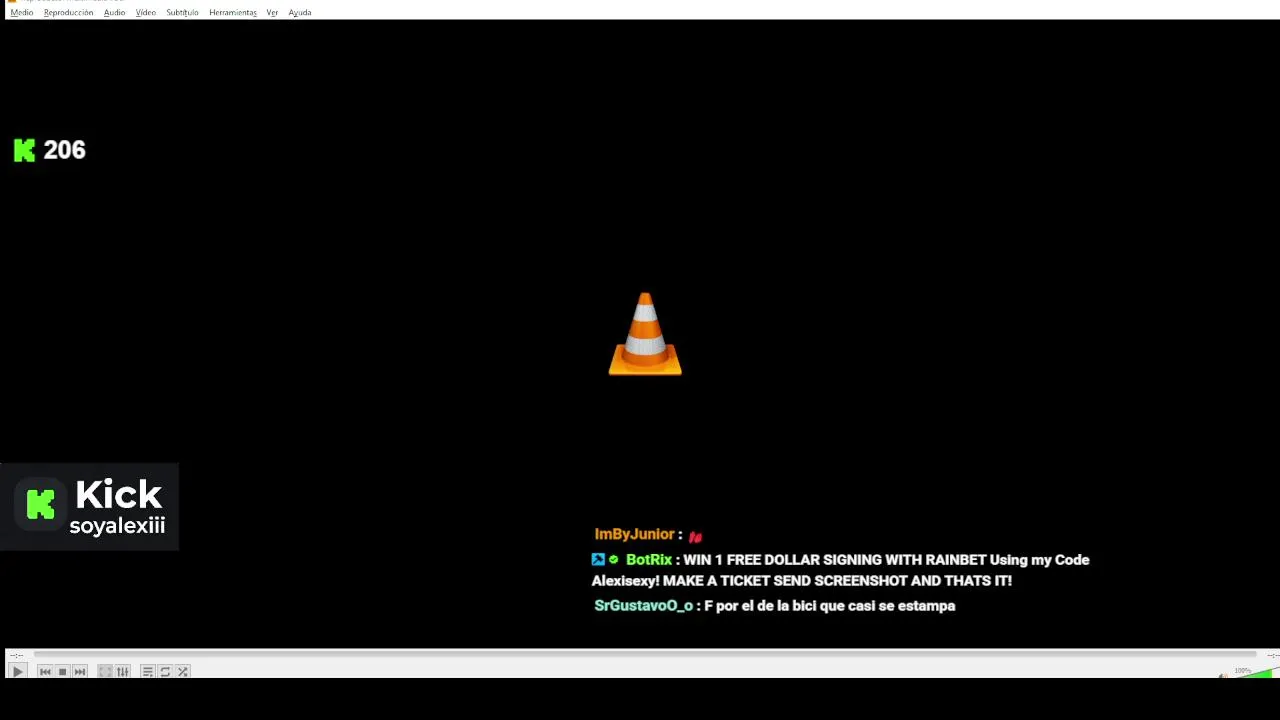Viewport: 1280px width, 720px height.
Task: Open the Medio menu
Action: tap(22, 13)
